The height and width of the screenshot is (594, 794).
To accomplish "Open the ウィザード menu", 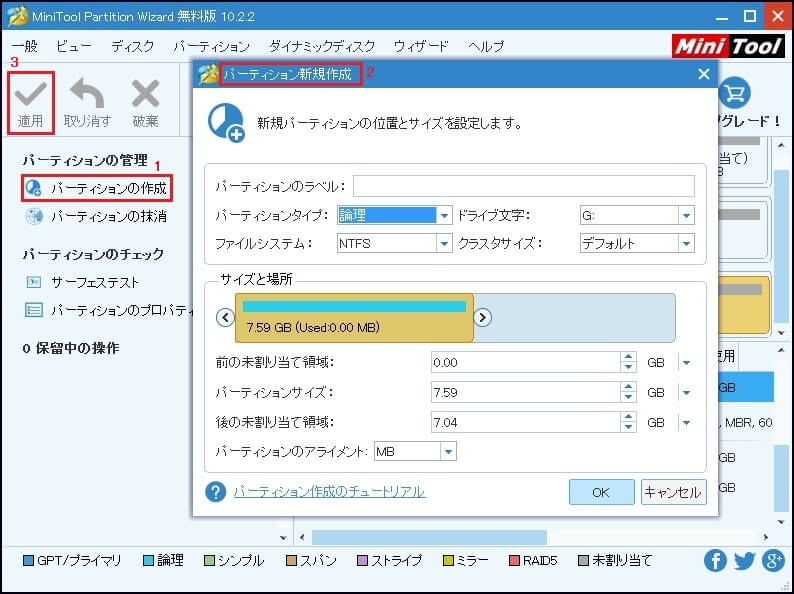I will point(421,46).
